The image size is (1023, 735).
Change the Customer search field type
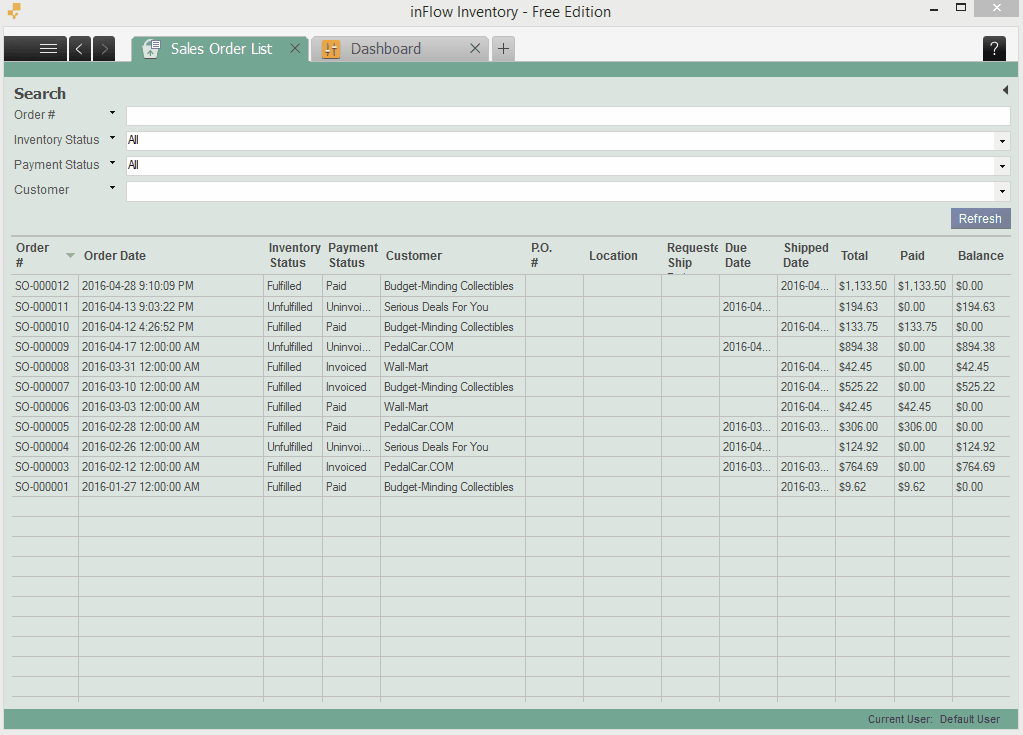click(x=112, y=188)
